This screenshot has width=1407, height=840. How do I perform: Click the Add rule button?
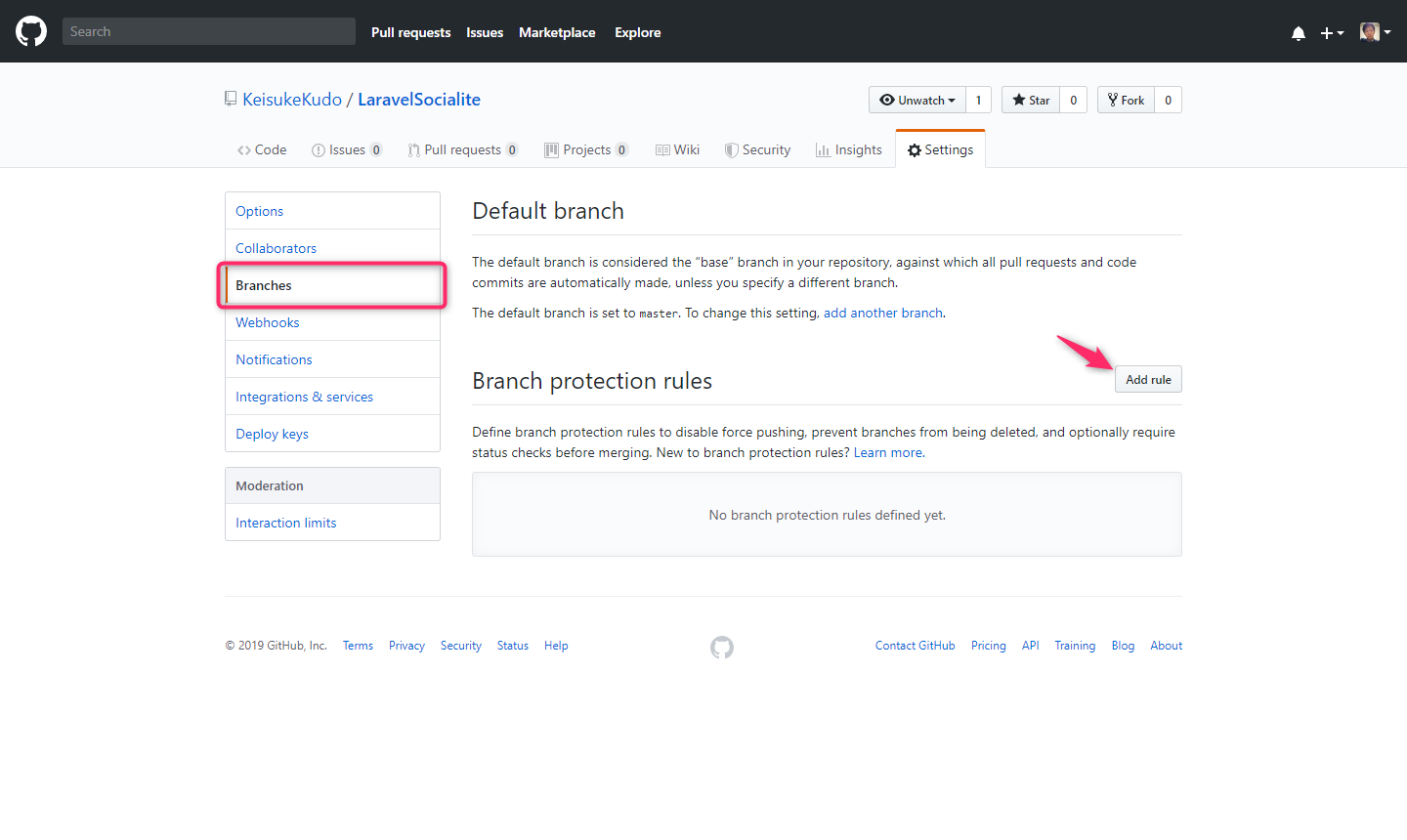pos(1148,379)
